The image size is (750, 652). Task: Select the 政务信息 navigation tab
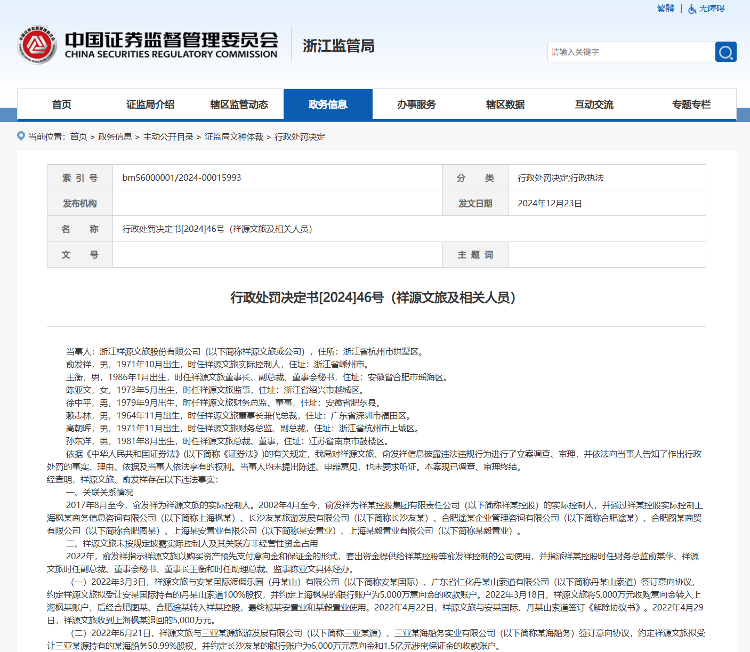[328, 104]
